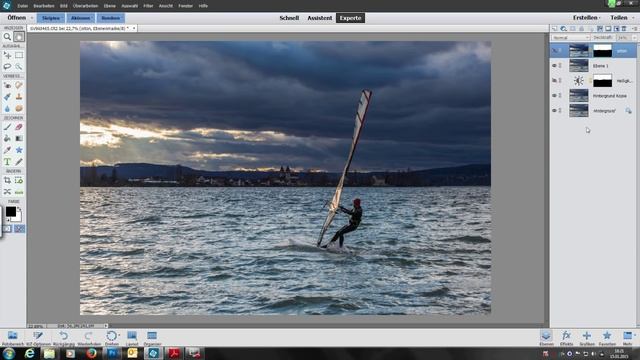
Task: Open the Skripte dropdown button
Action: 51,18
